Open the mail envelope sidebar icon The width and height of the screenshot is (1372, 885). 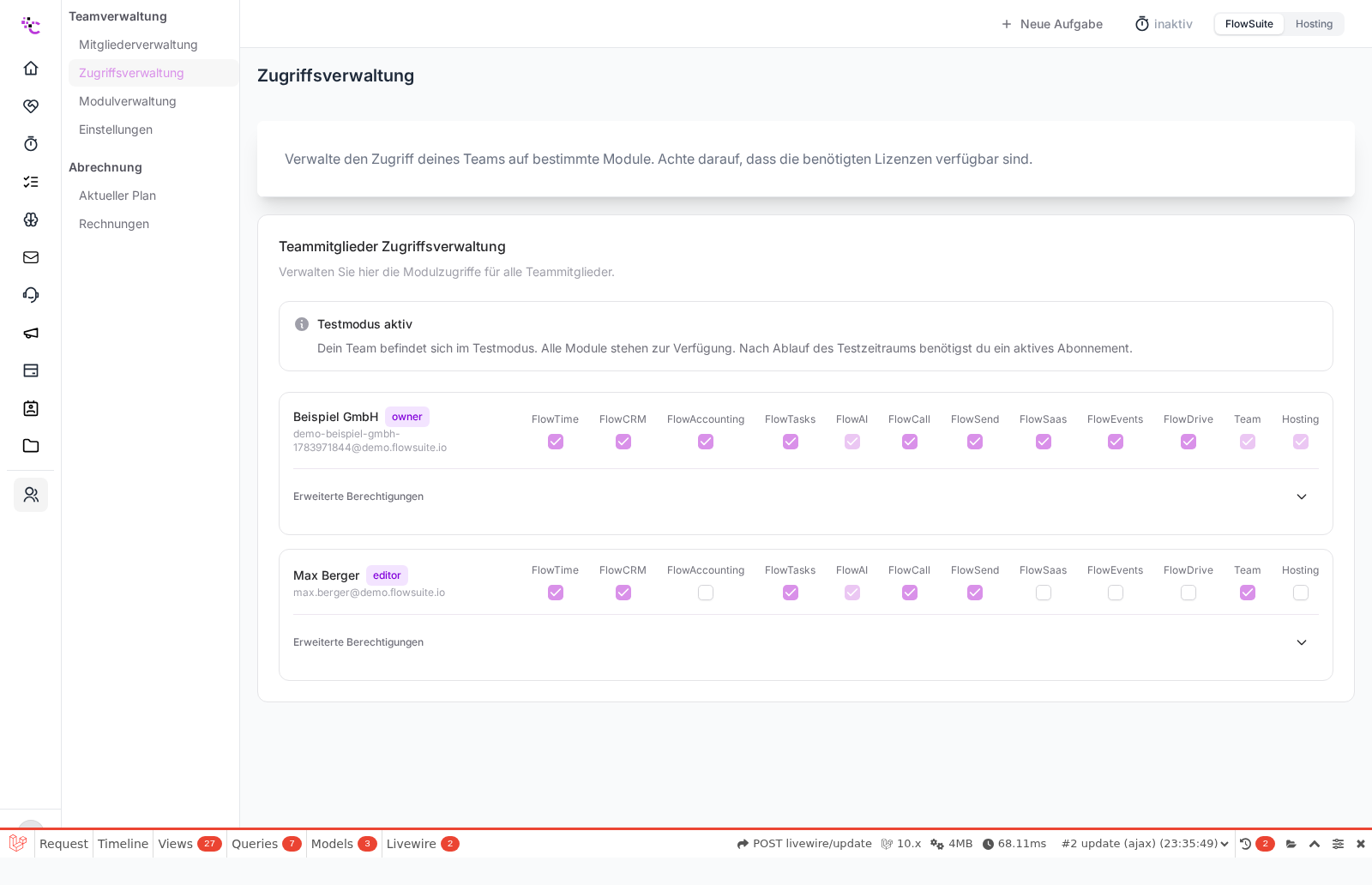point(31,256)
